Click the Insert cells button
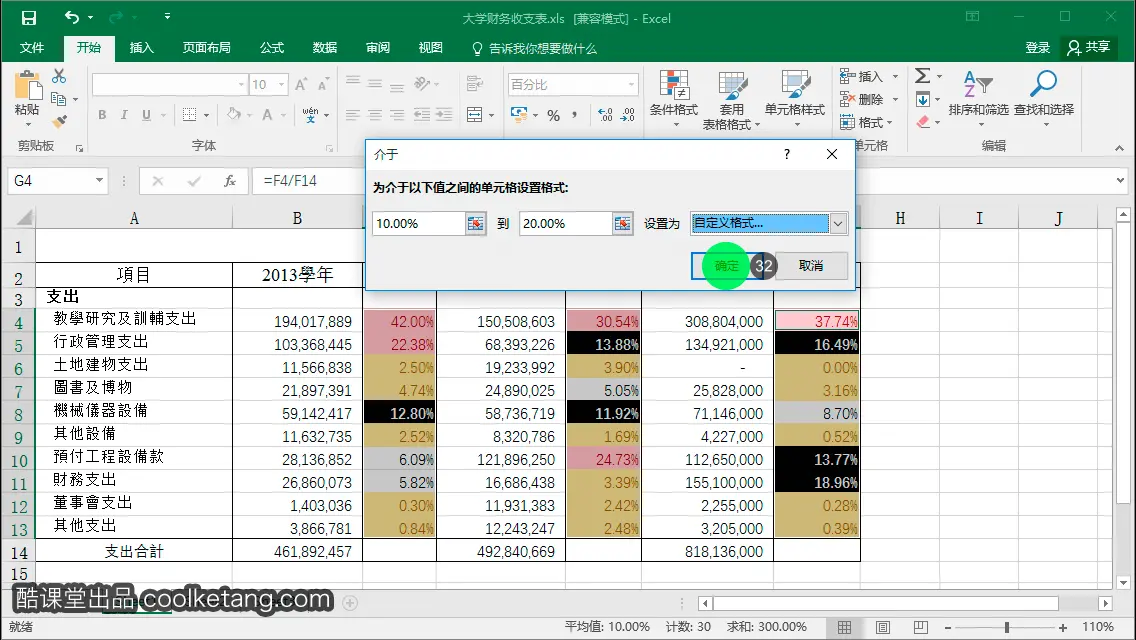Viewport: 1136px width, 640px height. [x=862, y=76]
